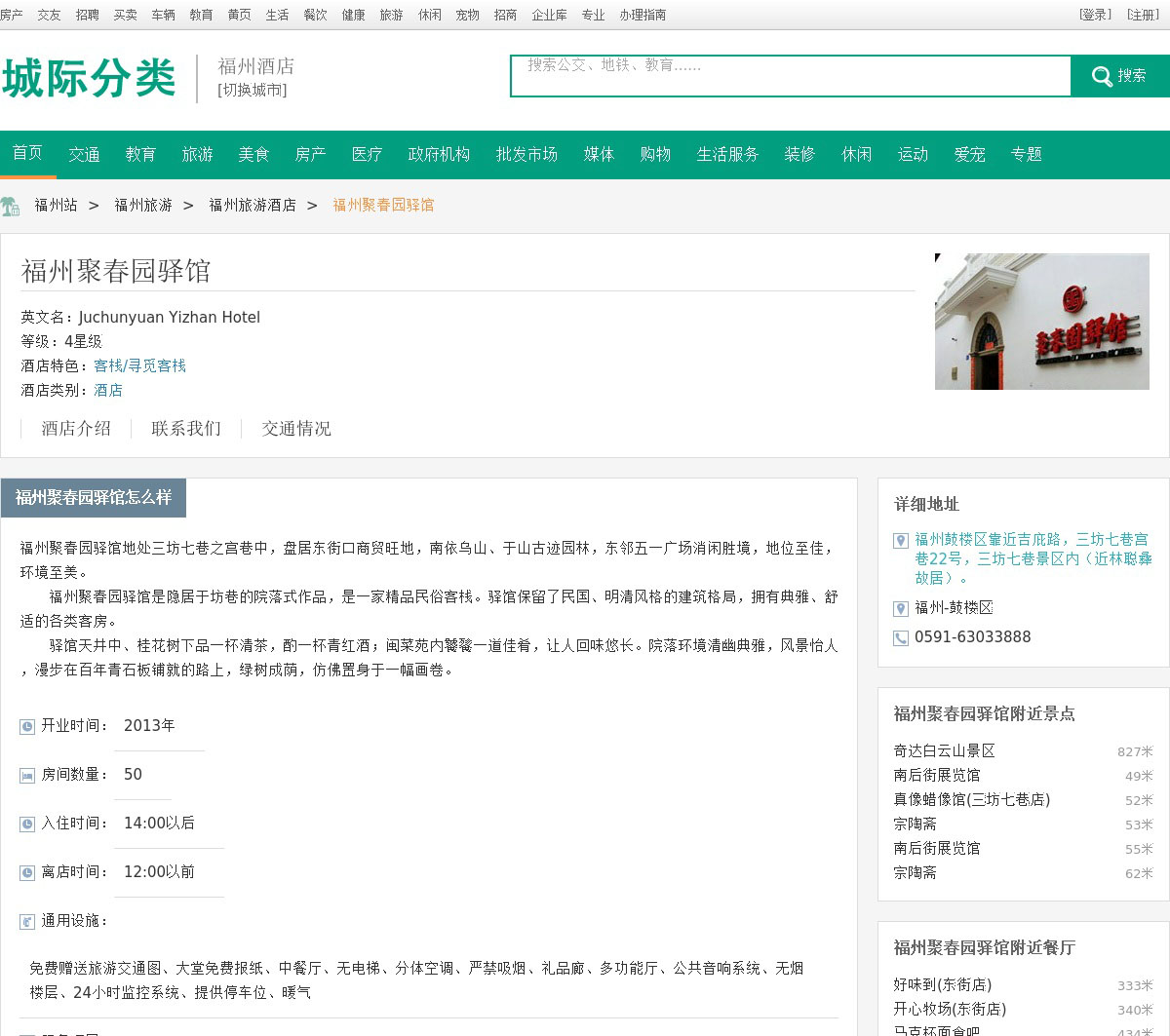
Task: Click the 福州-鼓楼区 district text
Action: [955, 608]
